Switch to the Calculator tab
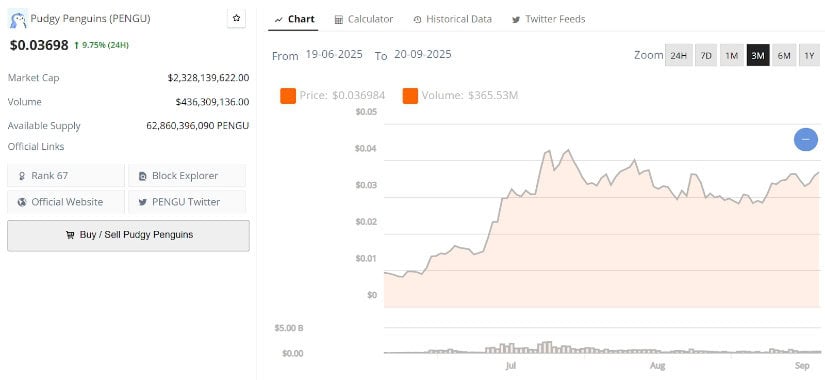This screenshot has width=825, height=380. (364, 19)
